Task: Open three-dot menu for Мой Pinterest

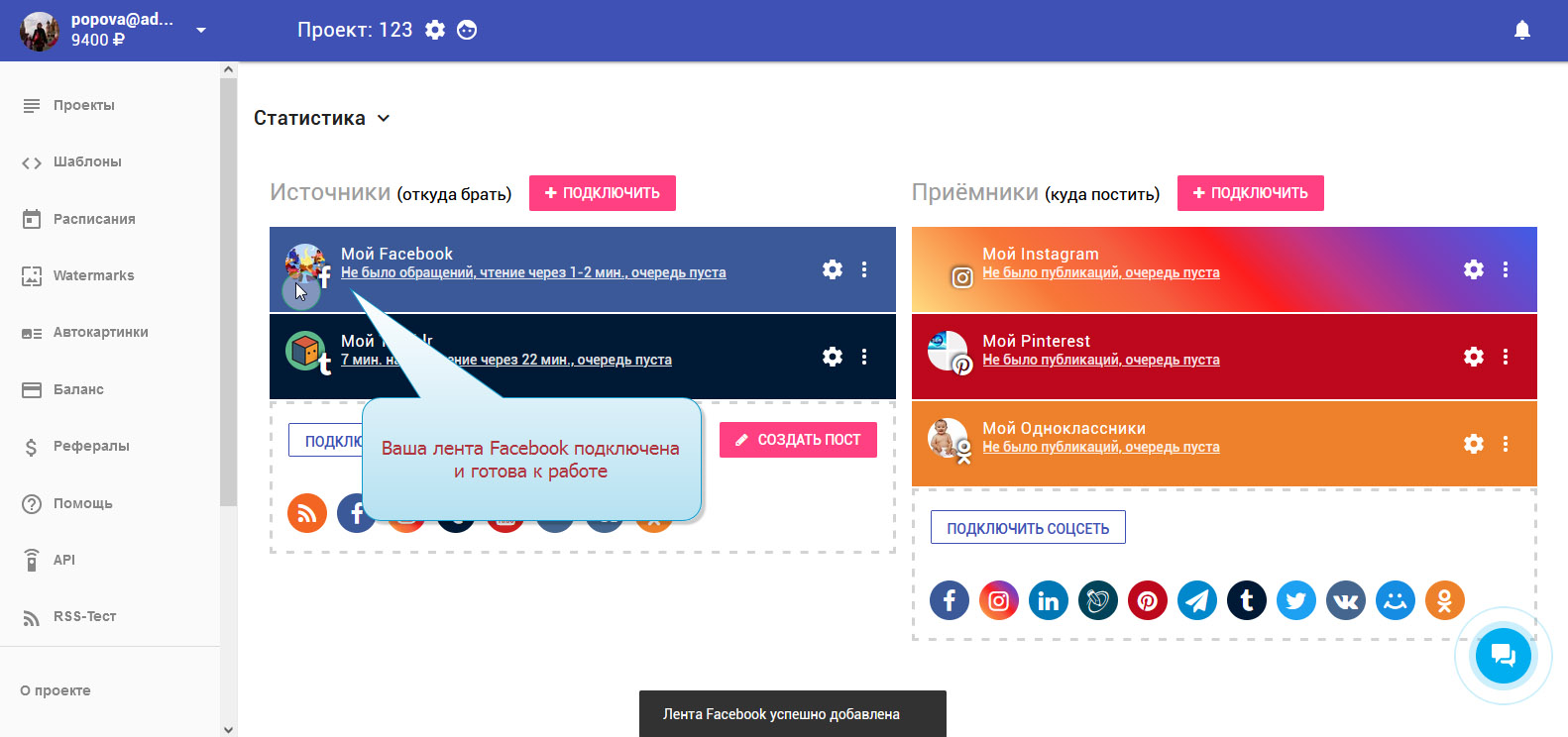Action: point(1505,357)
